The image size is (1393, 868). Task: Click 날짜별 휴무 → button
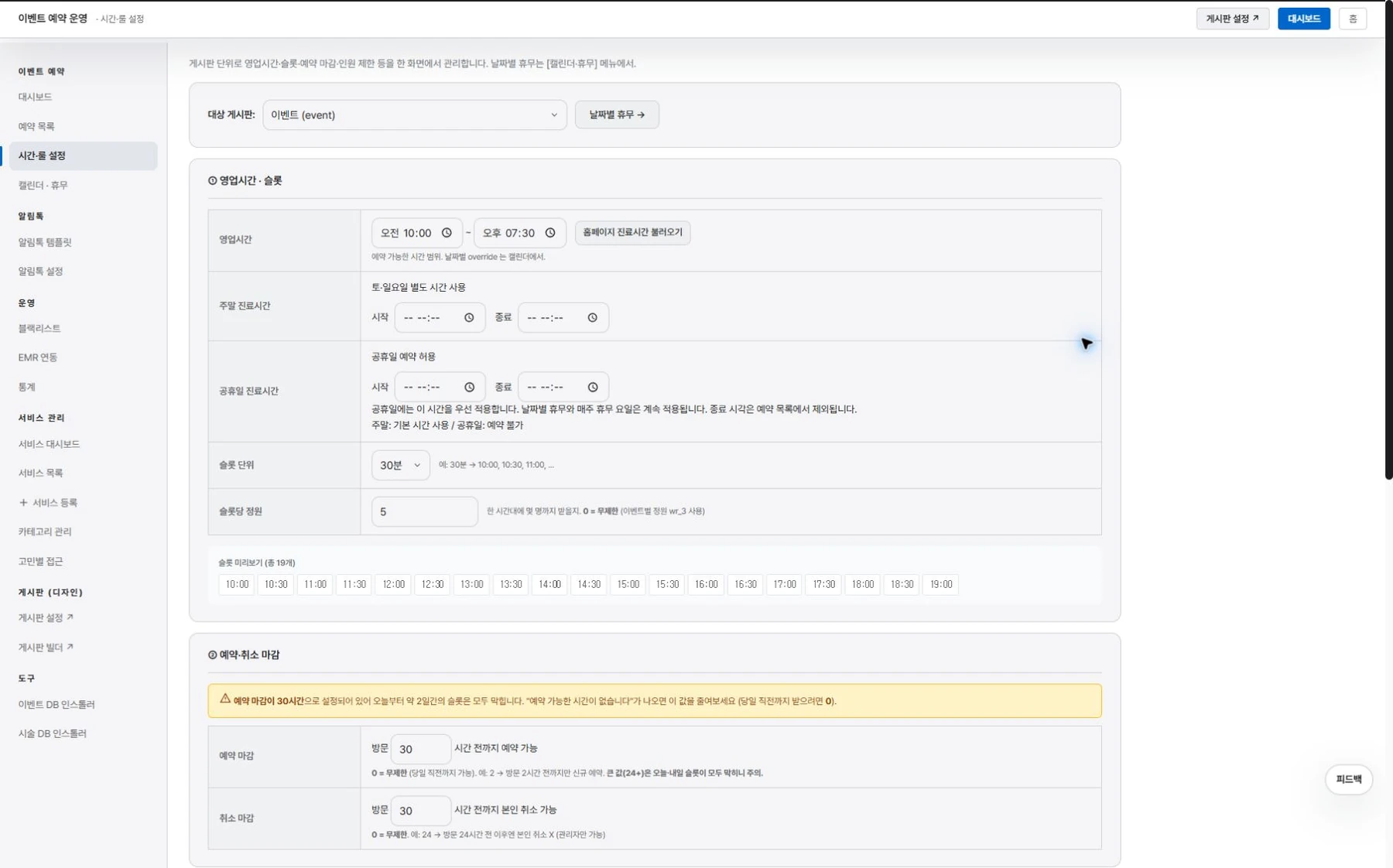click(x=617, y=114)
